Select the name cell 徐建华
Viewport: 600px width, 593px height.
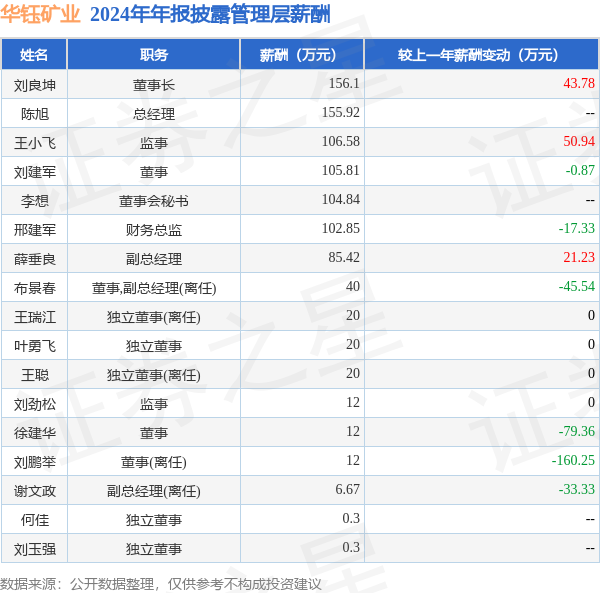tap(35, 433)
